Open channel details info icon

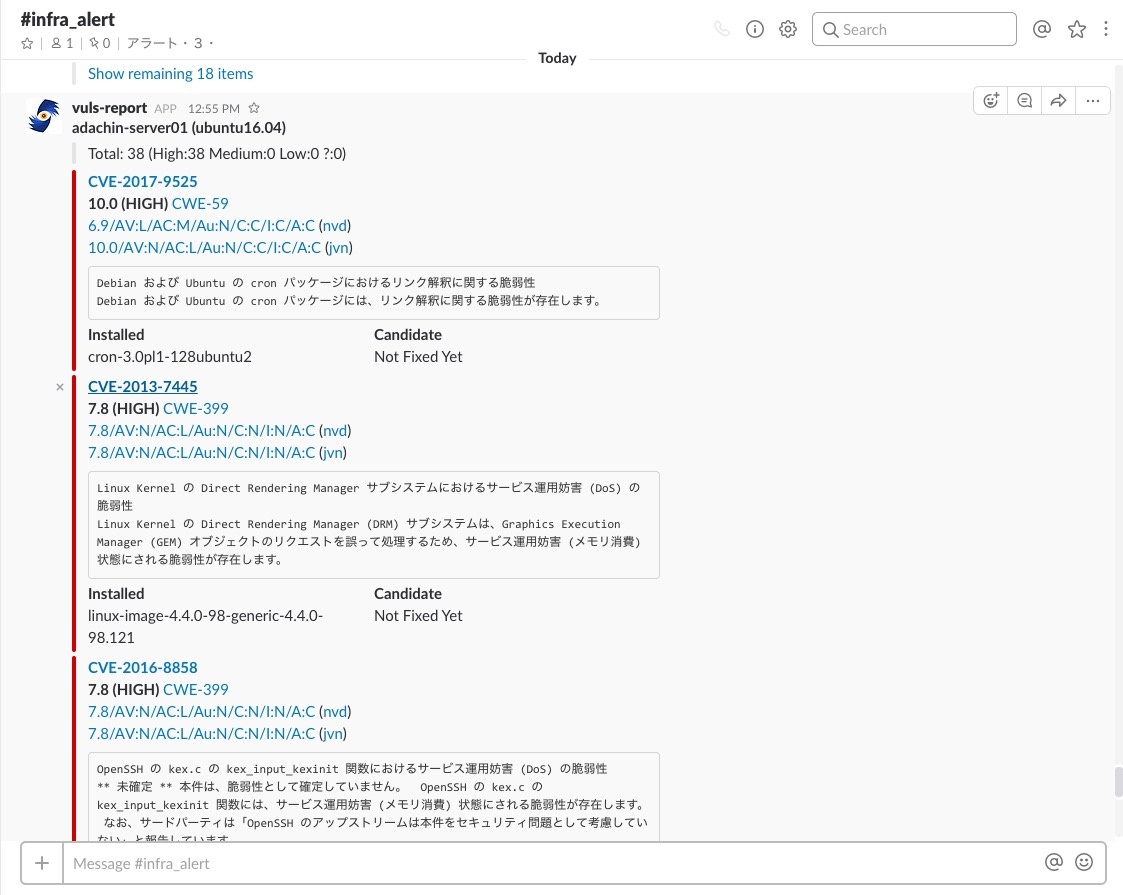coord(755,30)
